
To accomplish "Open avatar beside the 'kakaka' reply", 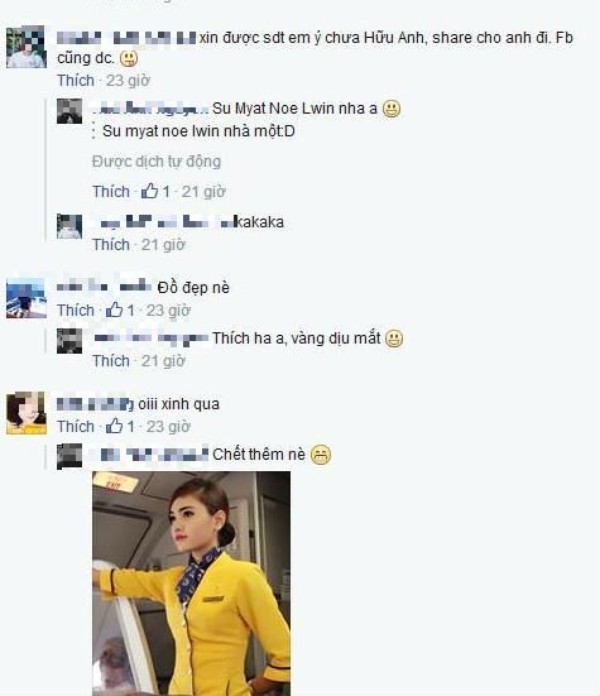I will click(70, 226).
